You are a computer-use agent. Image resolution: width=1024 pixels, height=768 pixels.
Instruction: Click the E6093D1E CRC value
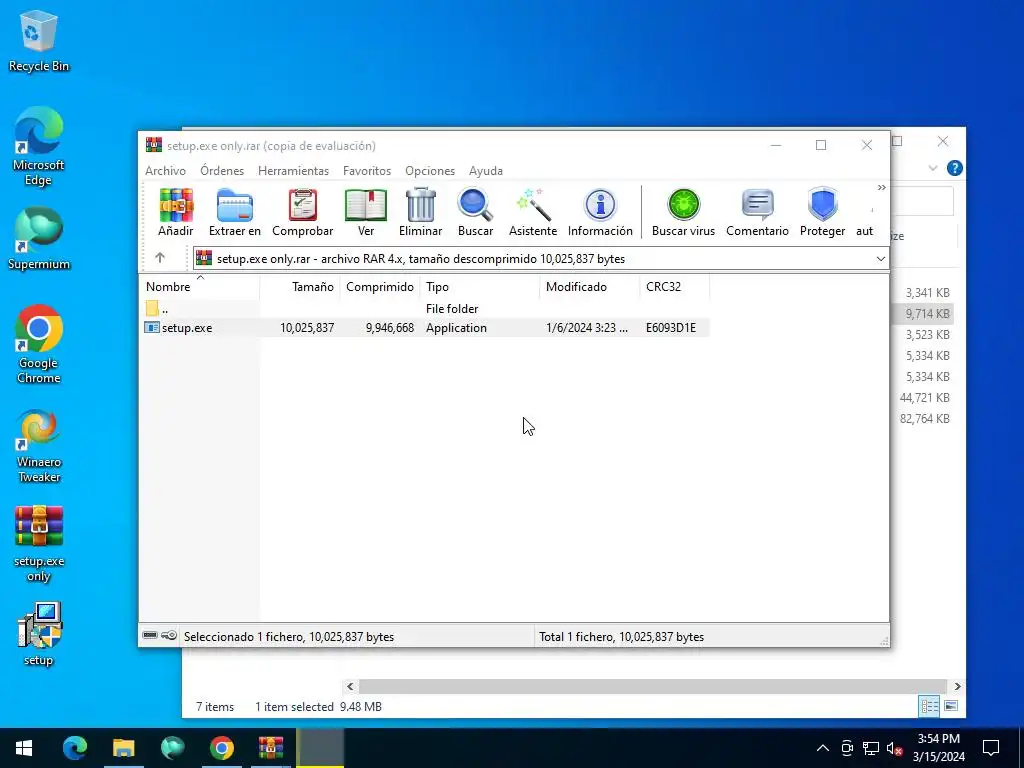[x=671, y=328]
